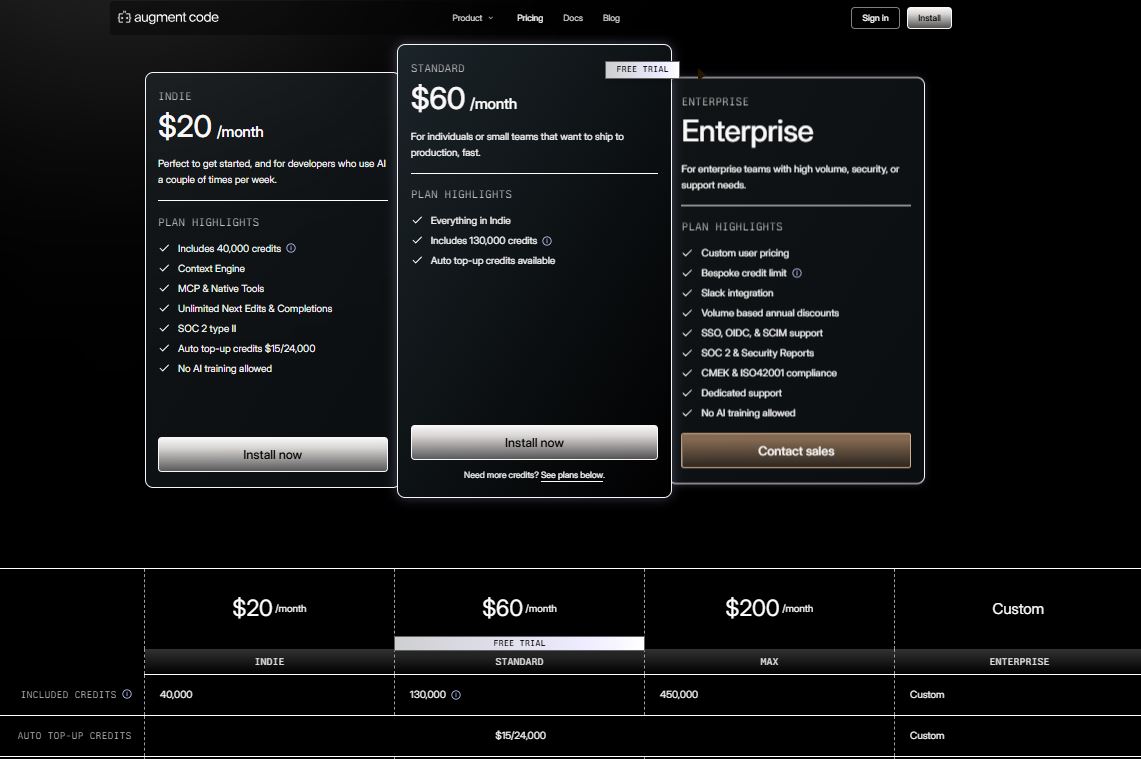Click the checkmark beside Everything in Indie
This screenshot has height=759, width=1141.
(x=418, y=220)
